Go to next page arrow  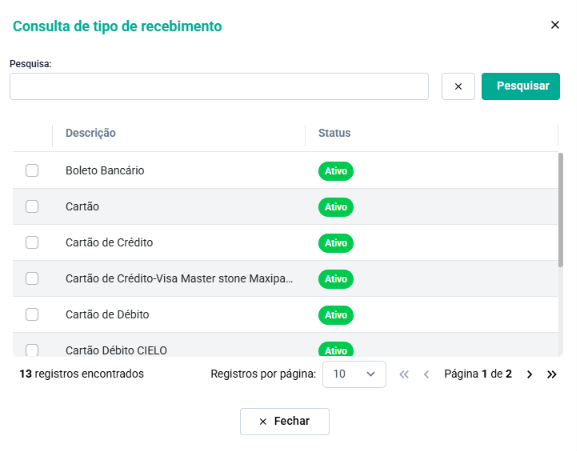529,374
